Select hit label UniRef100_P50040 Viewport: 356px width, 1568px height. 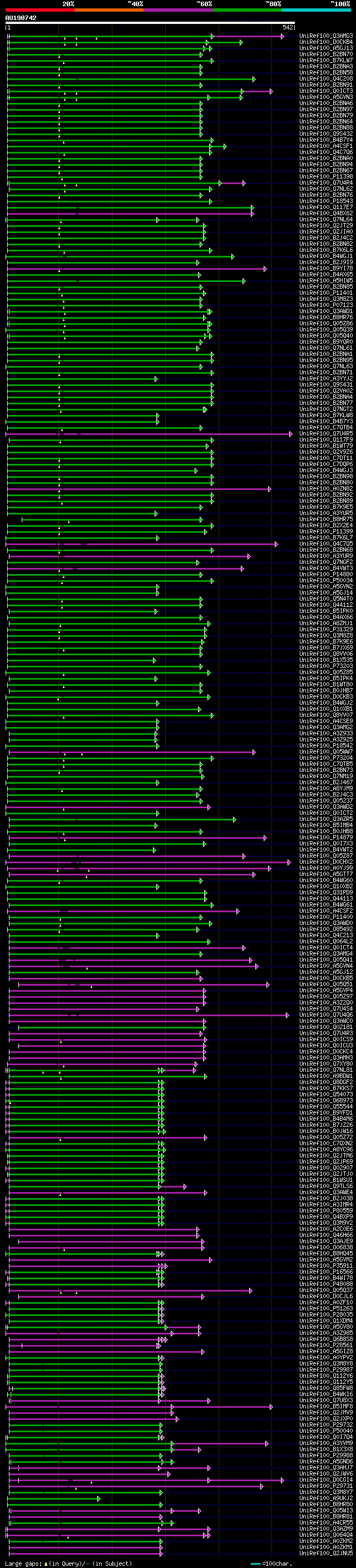click(x=326, y=1431)
